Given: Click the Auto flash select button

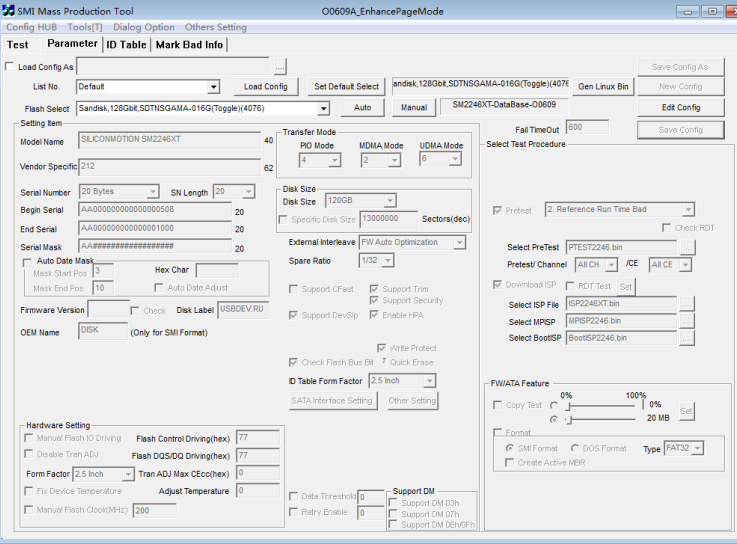Looking at the screenshot, I should [362, 108].
